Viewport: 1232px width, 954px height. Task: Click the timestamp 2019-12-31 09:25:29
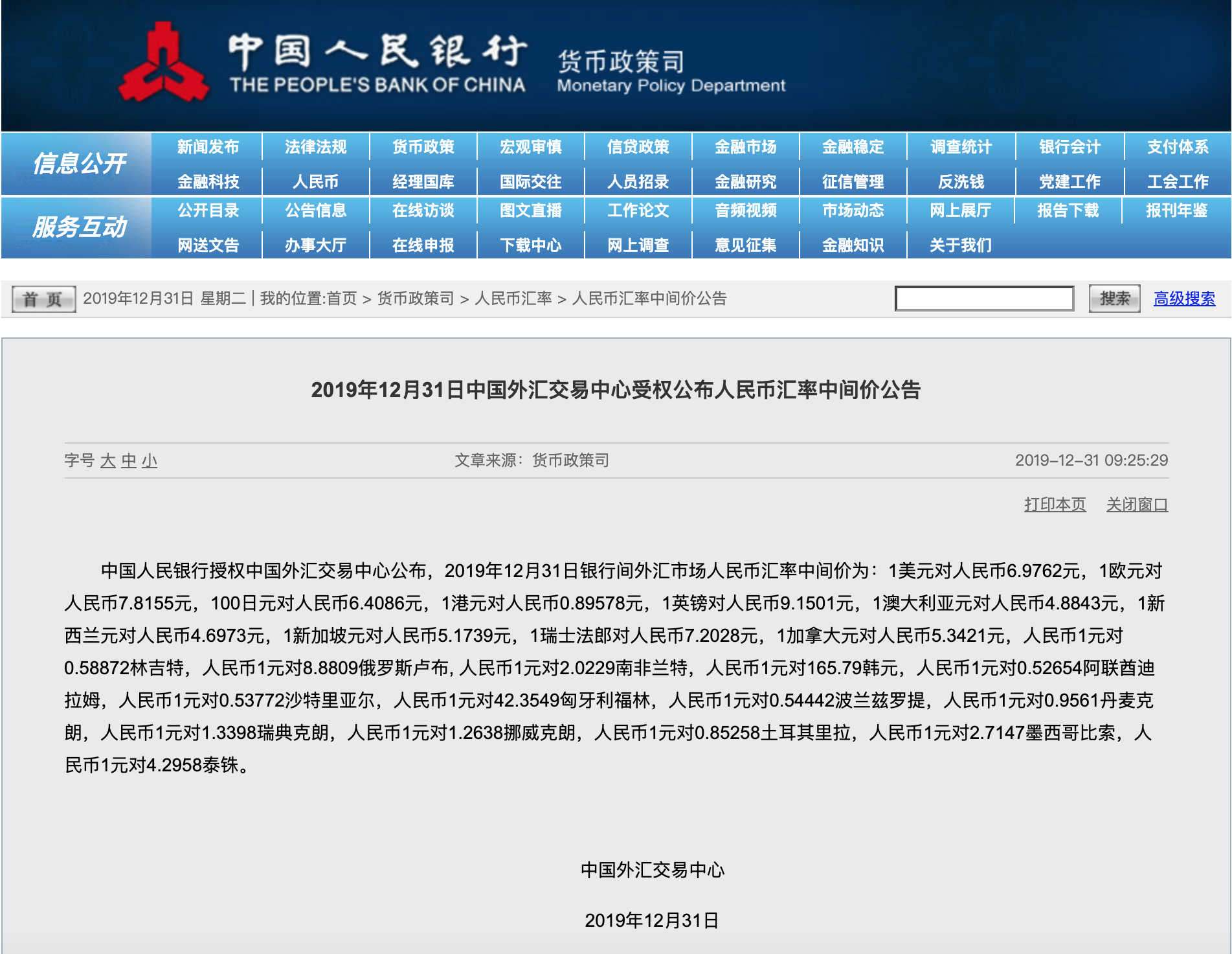coord(1092,460)
